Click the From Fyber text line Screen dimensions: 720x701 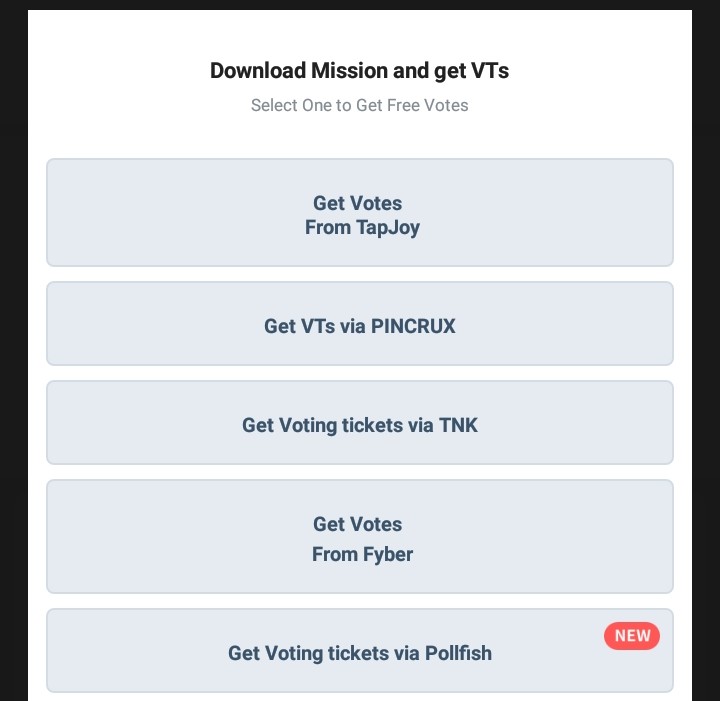[362, 555]
